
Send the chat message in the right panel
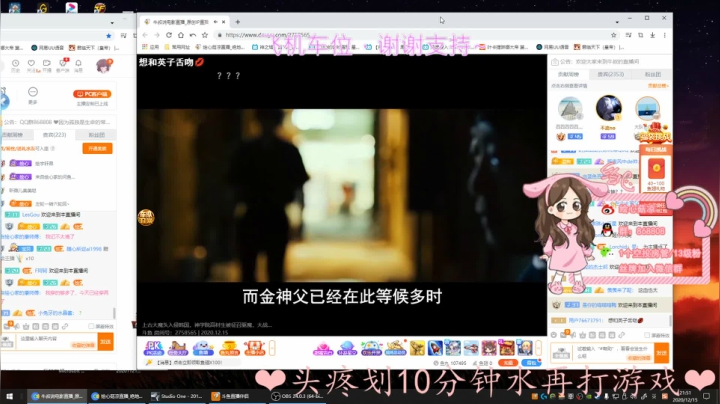661,353
